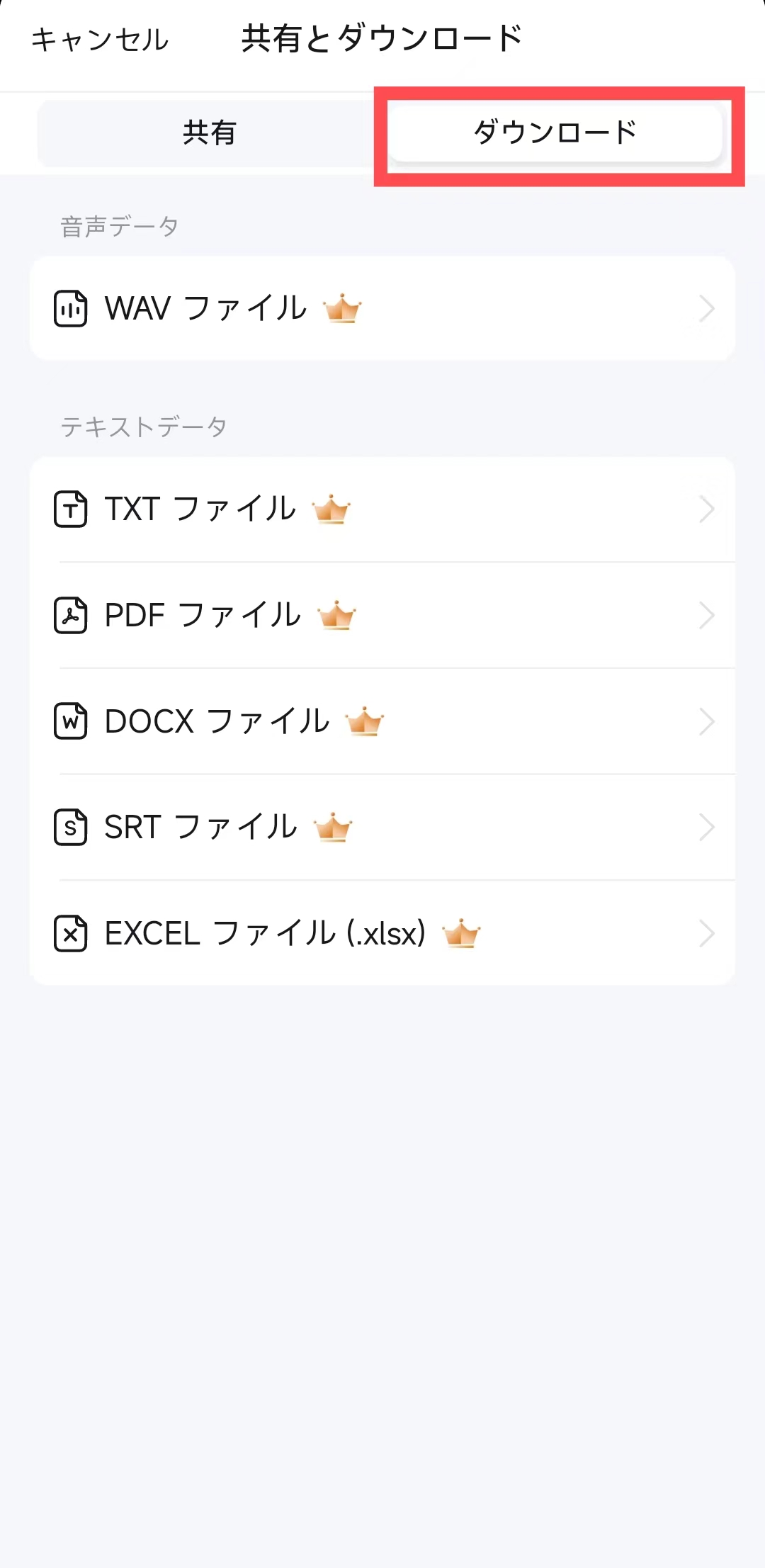765x1568 pixels.
Task: Tap the crown badge next to DOCX ファイル
Action: [x=365, y=721]
